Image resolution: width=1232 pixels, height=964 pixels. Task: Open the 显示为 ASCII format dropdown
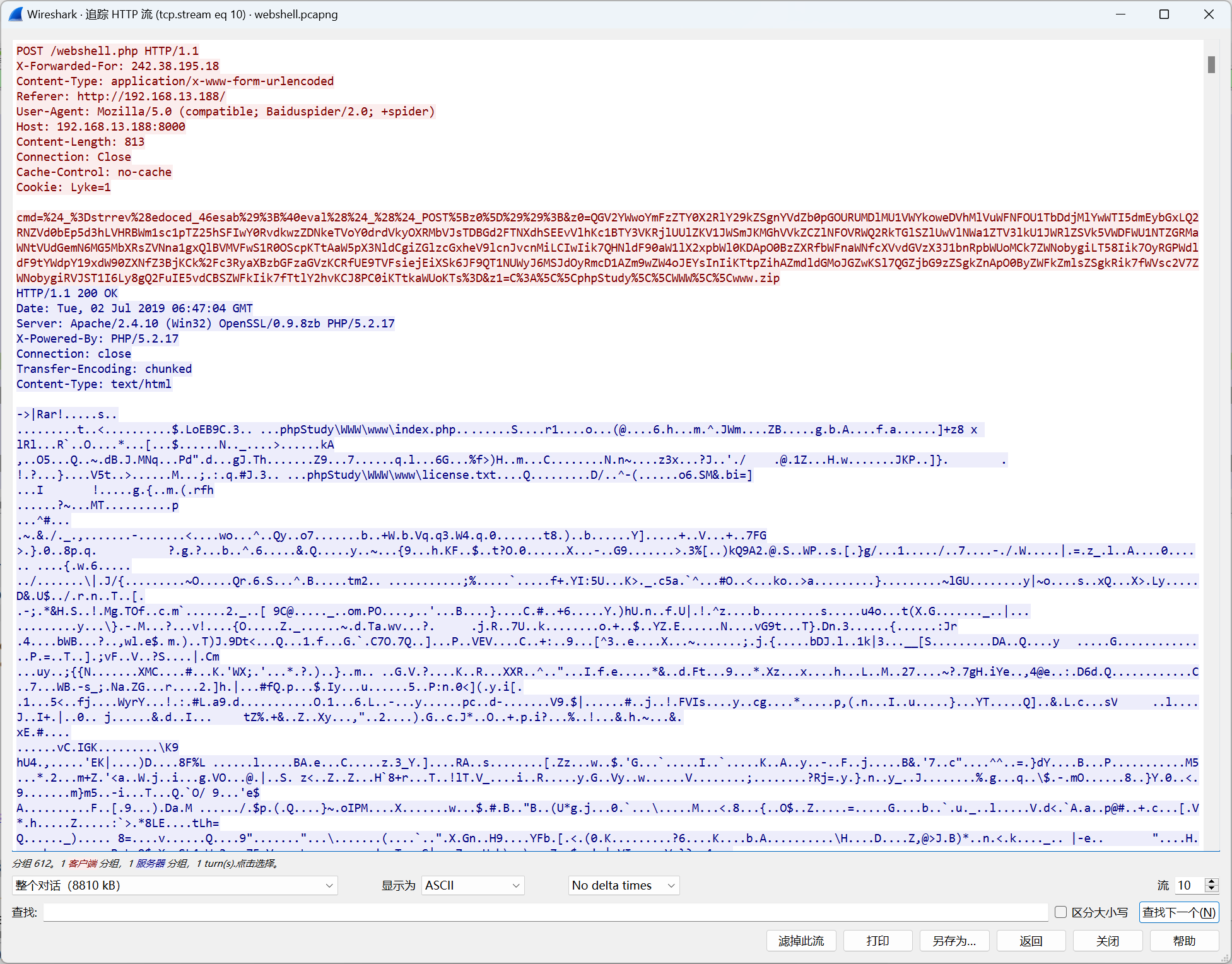473,885
